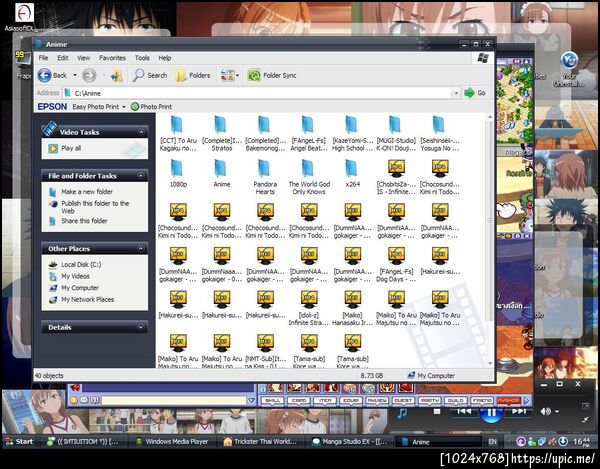Viewport: 600px width, 469px height.
Task: Open the File menu
Action: coord(43,58)
